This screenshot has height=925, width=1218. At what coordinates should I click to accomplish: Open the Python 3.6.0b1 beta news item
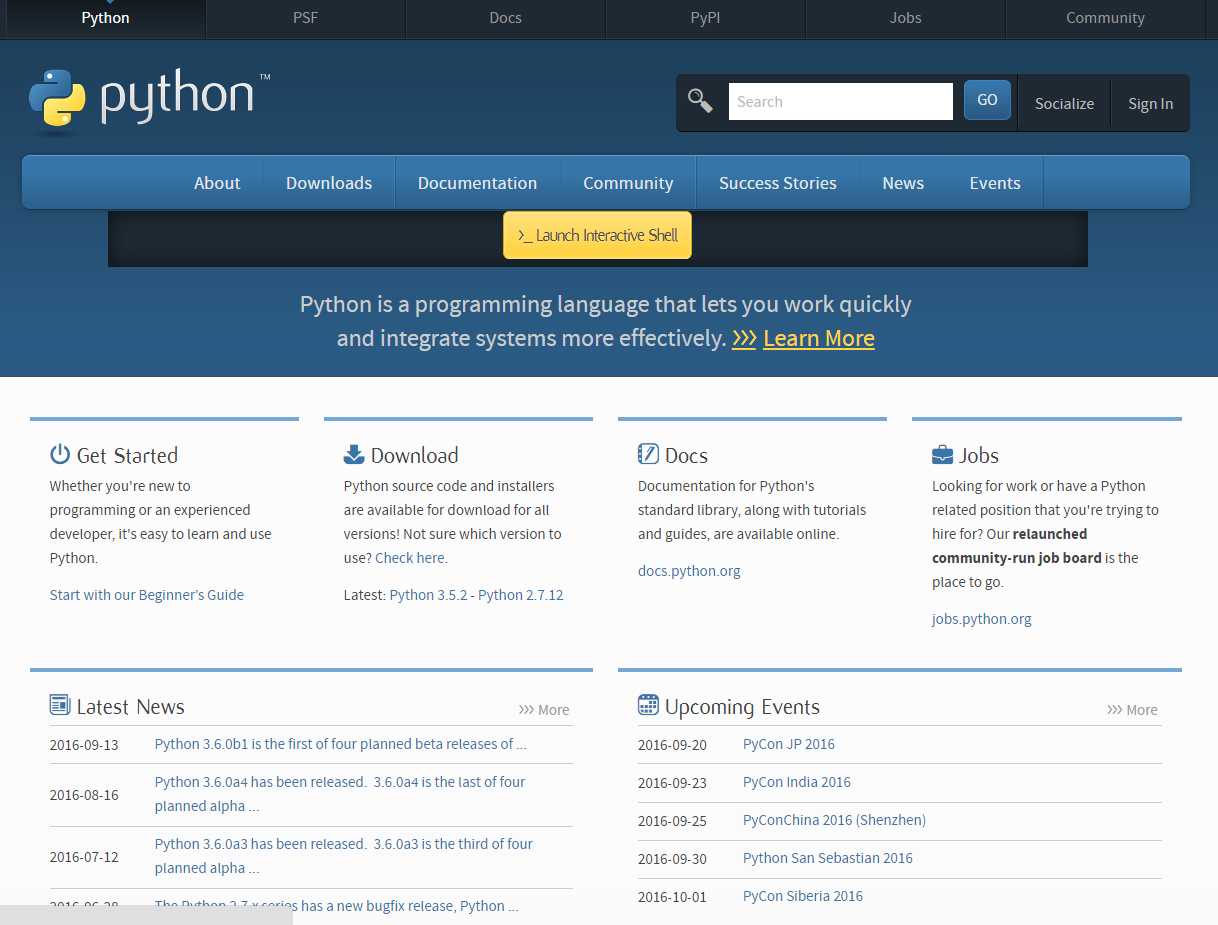click(340, 744)
